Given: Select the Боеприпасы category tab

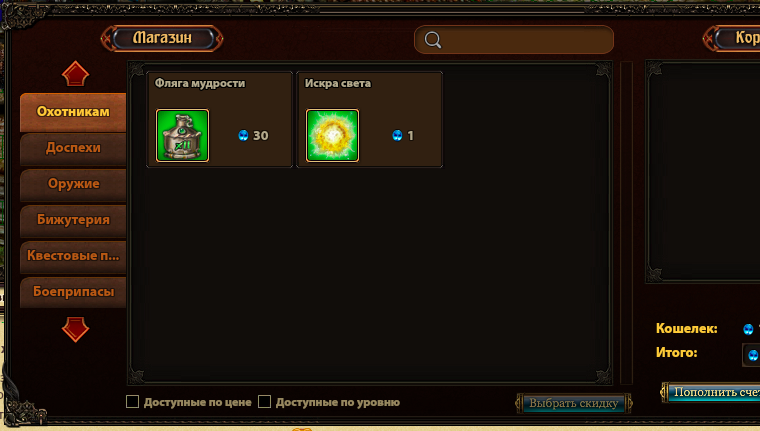Looking at the screenshot, I should click(x=73, y=292).
